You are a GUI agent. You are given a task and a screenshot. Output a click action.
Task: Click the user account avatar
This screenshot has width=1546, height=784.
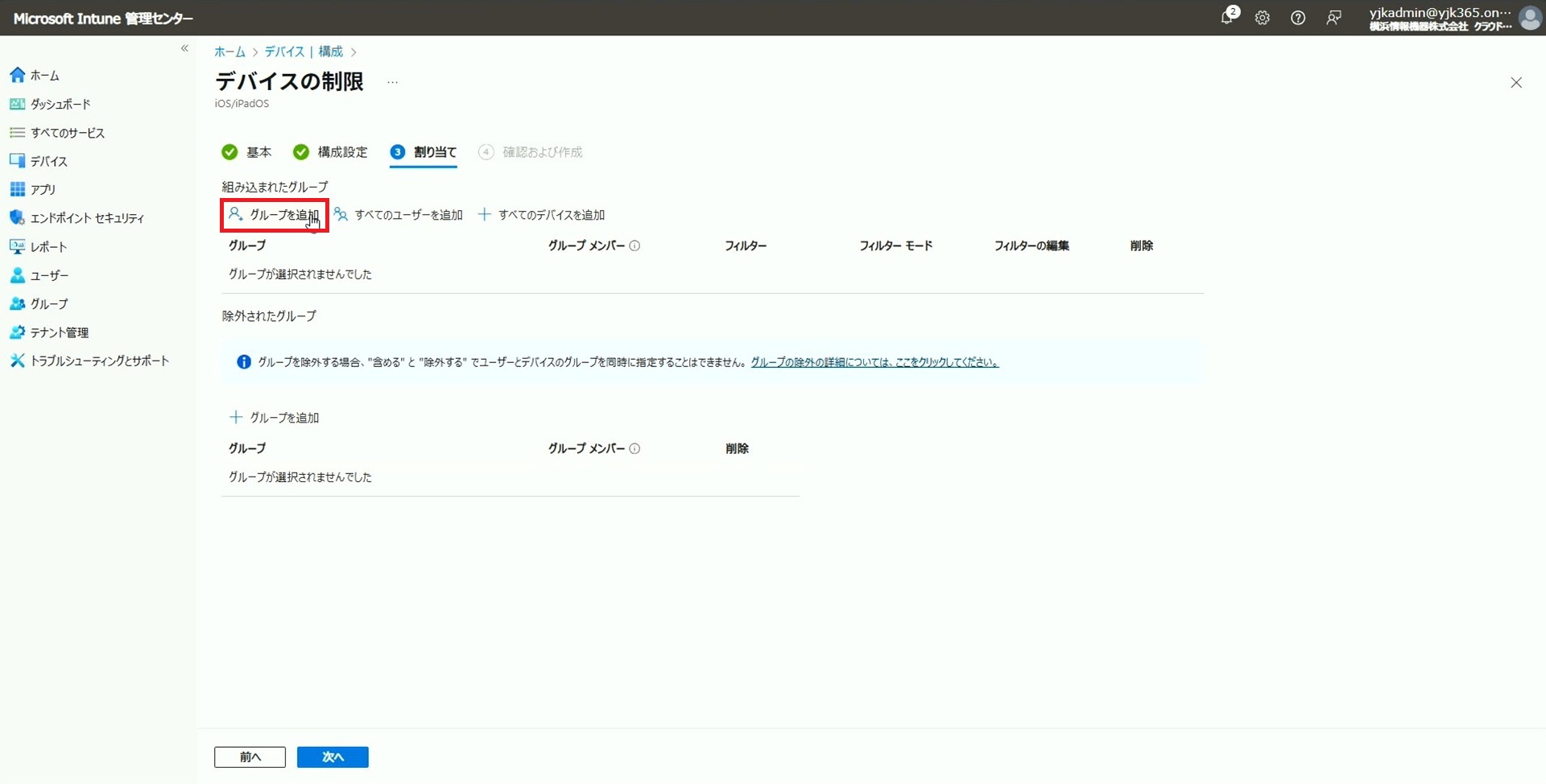point(1529,18)
